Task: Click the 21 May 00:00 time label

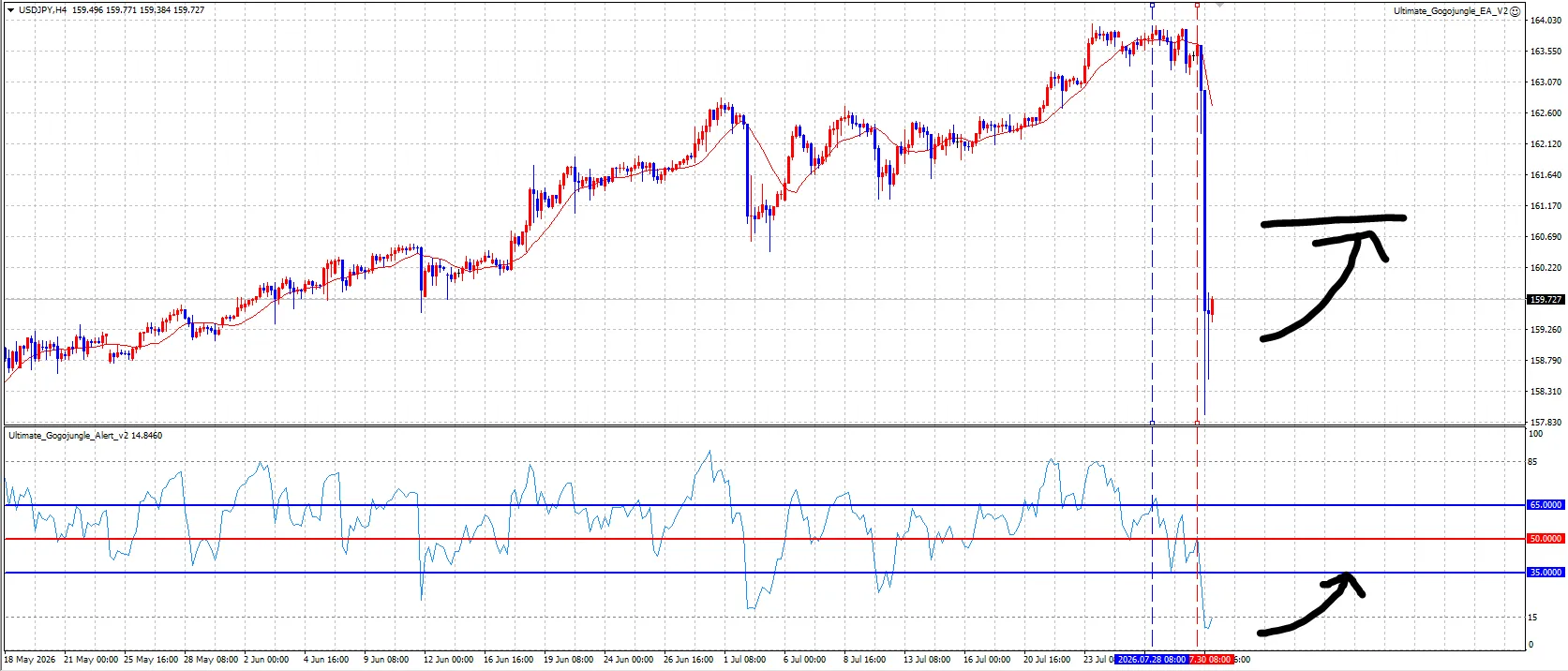Action: (x=91, y=660)
